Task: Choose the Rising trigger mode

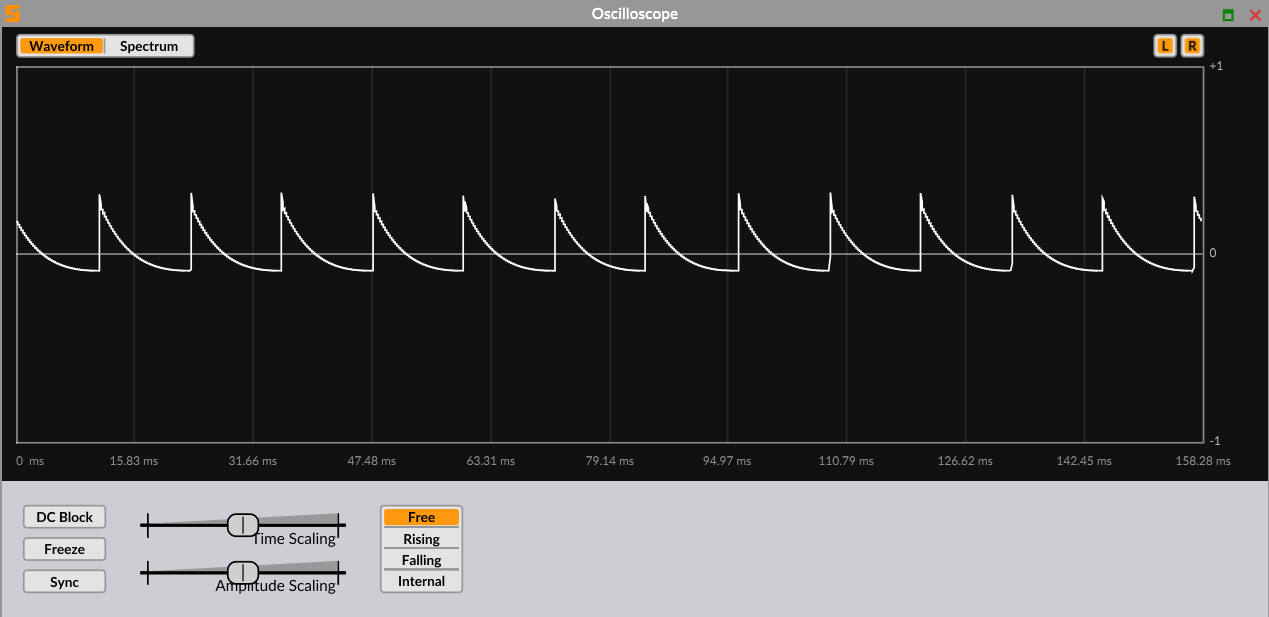Action: pyautogui.click(x=421, y=539)
